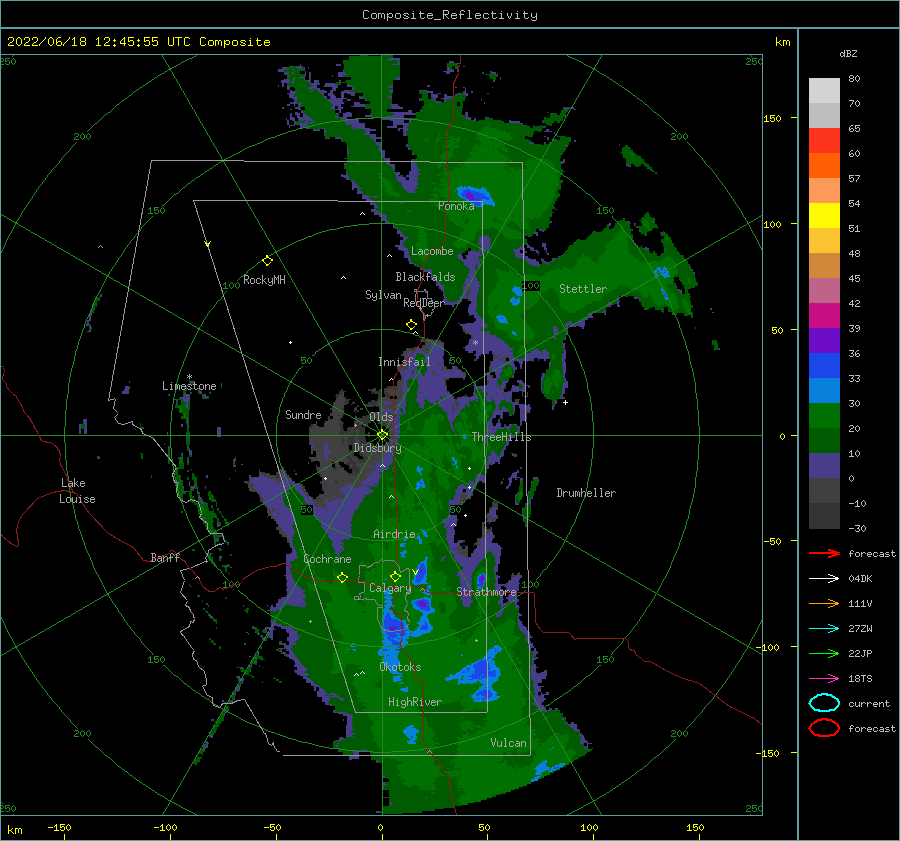Click the 30 dBZ light blue swatch

coord(824,390)
